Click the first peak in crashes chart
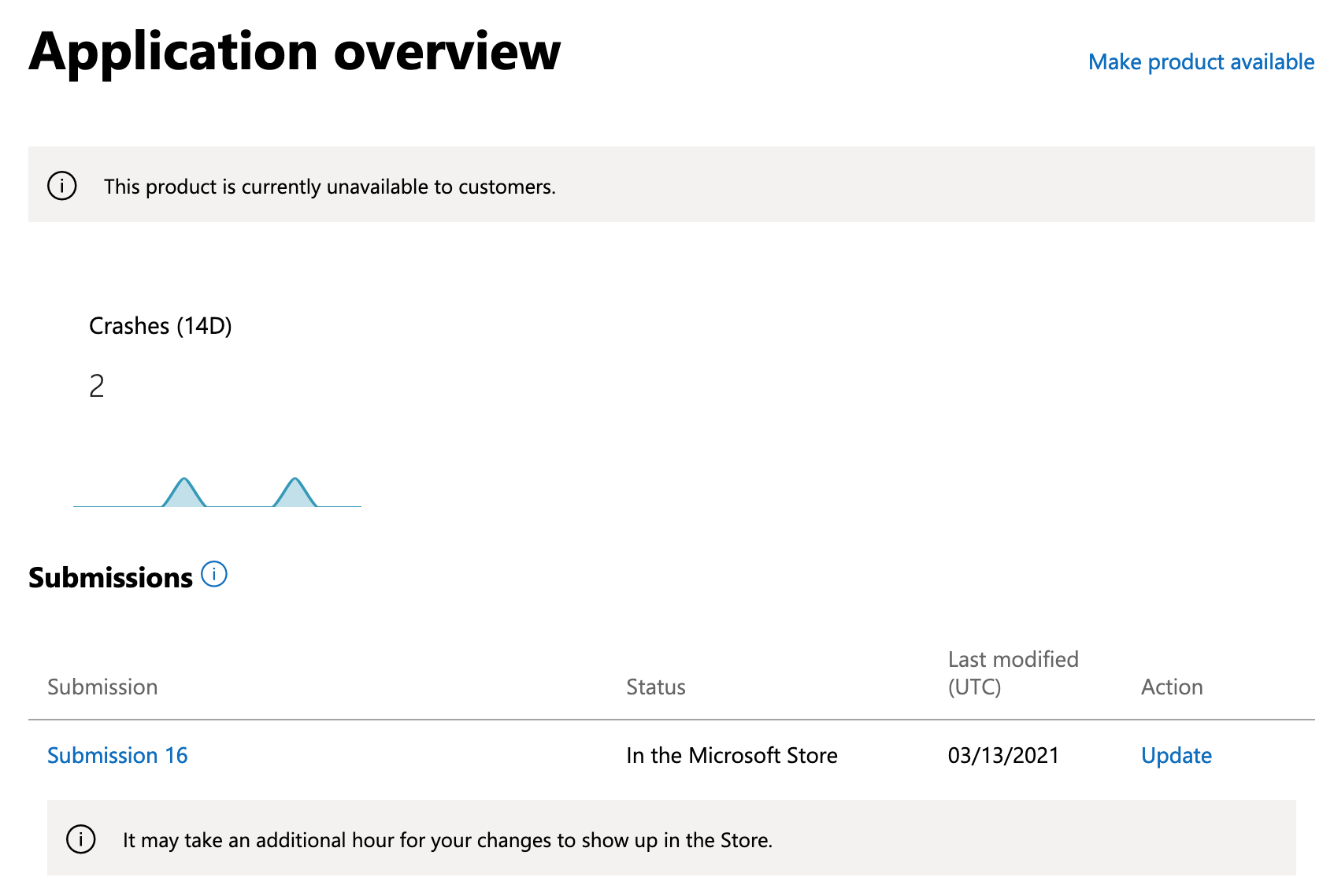The height and width of the screenshot is (896, 1334). click(183, 491)
